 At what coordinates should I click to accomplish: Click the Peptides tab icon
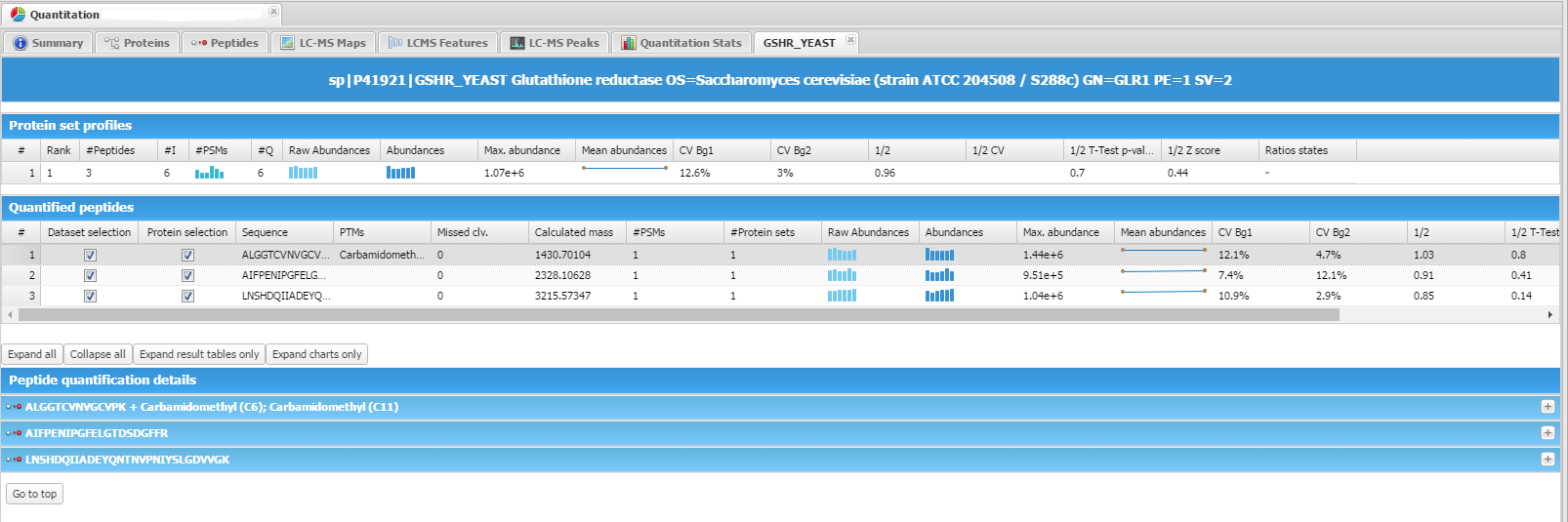(199, 43)
